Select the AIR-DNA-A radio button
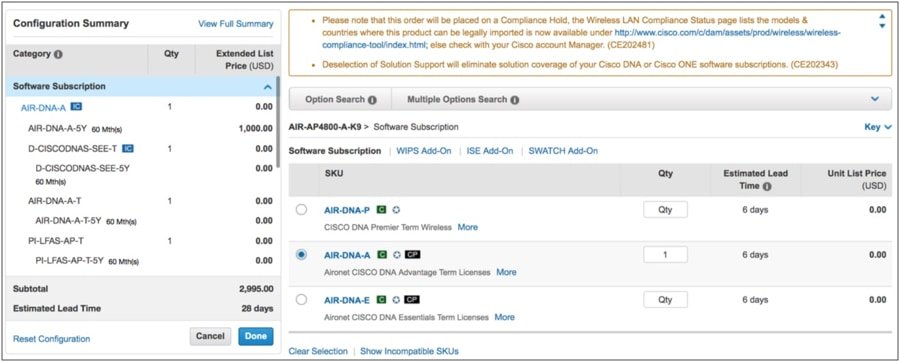The width and height of the screenshot is (900, 362). tap(301, 255)
